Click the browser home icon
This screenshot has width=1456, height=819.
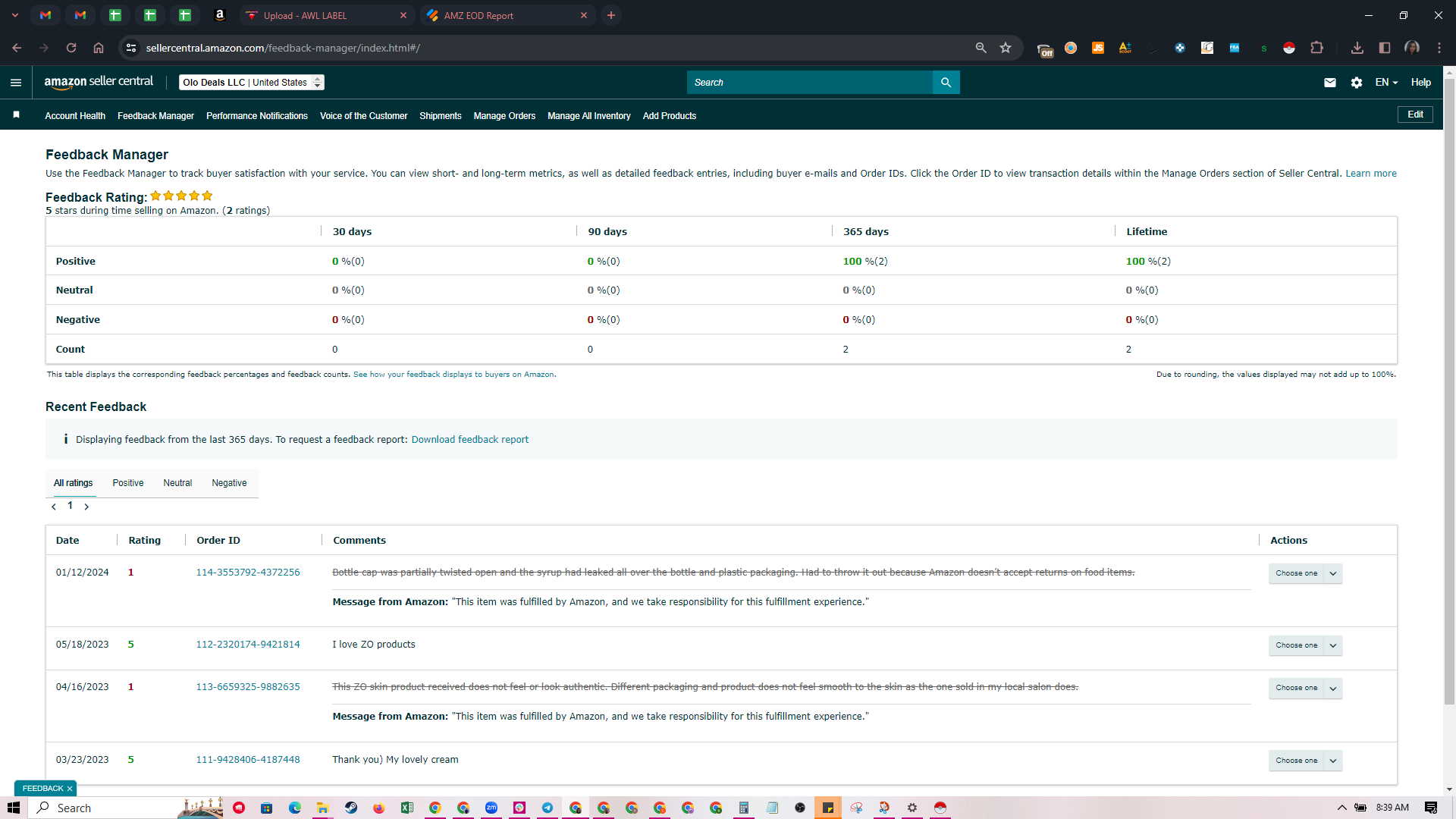point(99,48)
